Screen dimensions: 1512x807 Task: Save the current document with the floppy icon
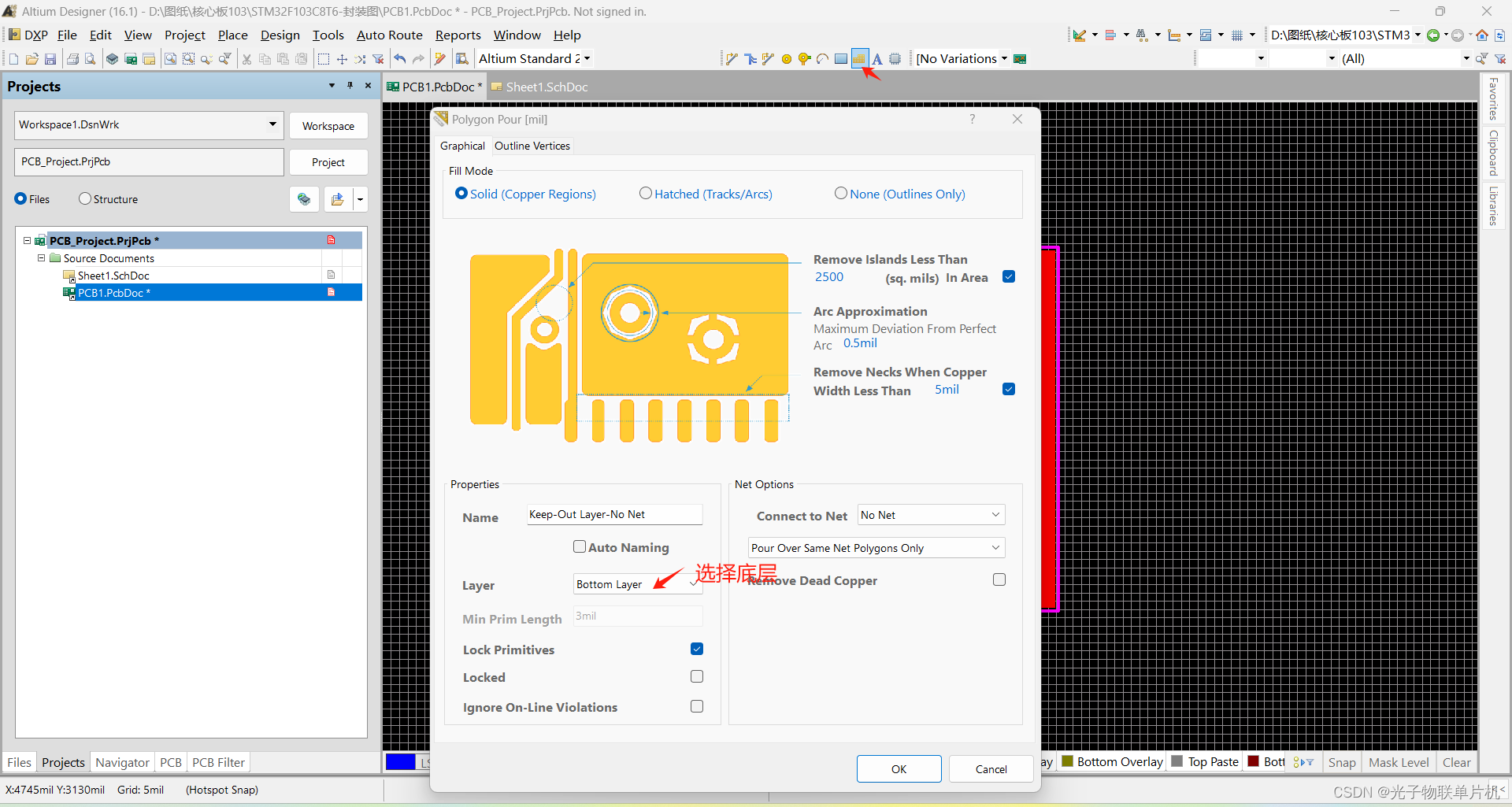(50, 59)
